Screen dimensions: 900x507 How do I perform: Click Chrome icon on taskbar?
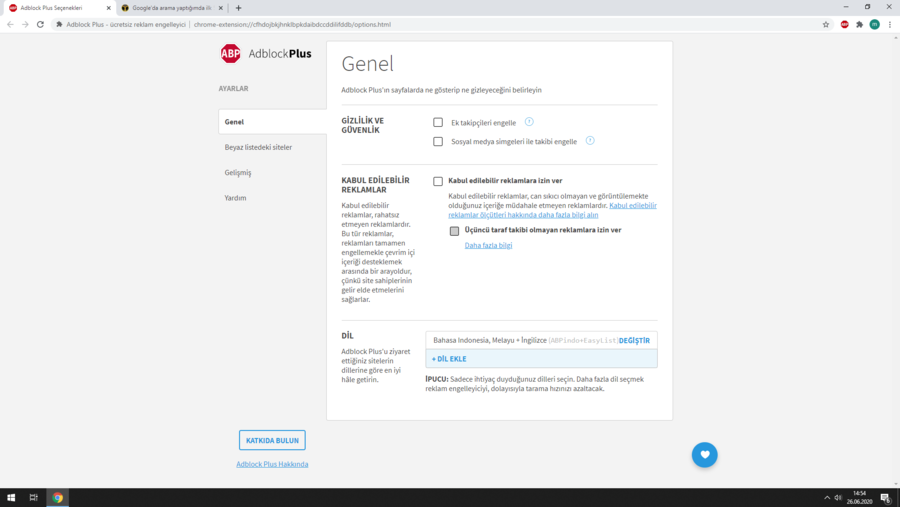click(57, 498)
